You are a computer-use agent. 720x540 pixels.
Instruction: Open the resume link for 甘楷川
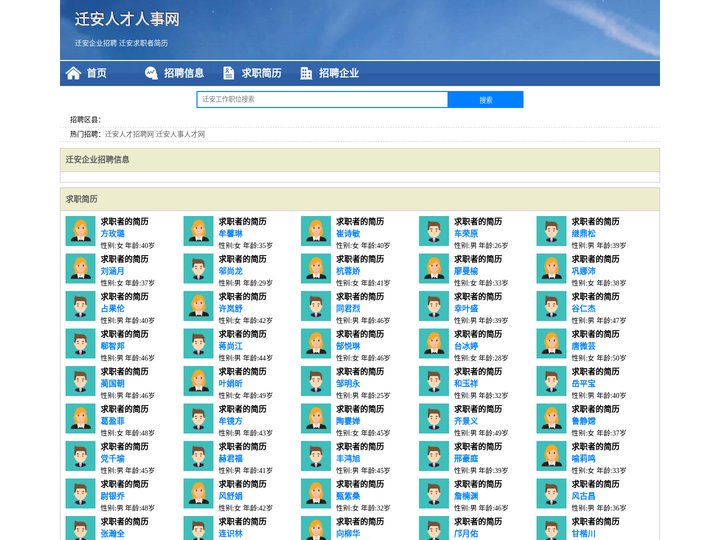tap(584, 534)
